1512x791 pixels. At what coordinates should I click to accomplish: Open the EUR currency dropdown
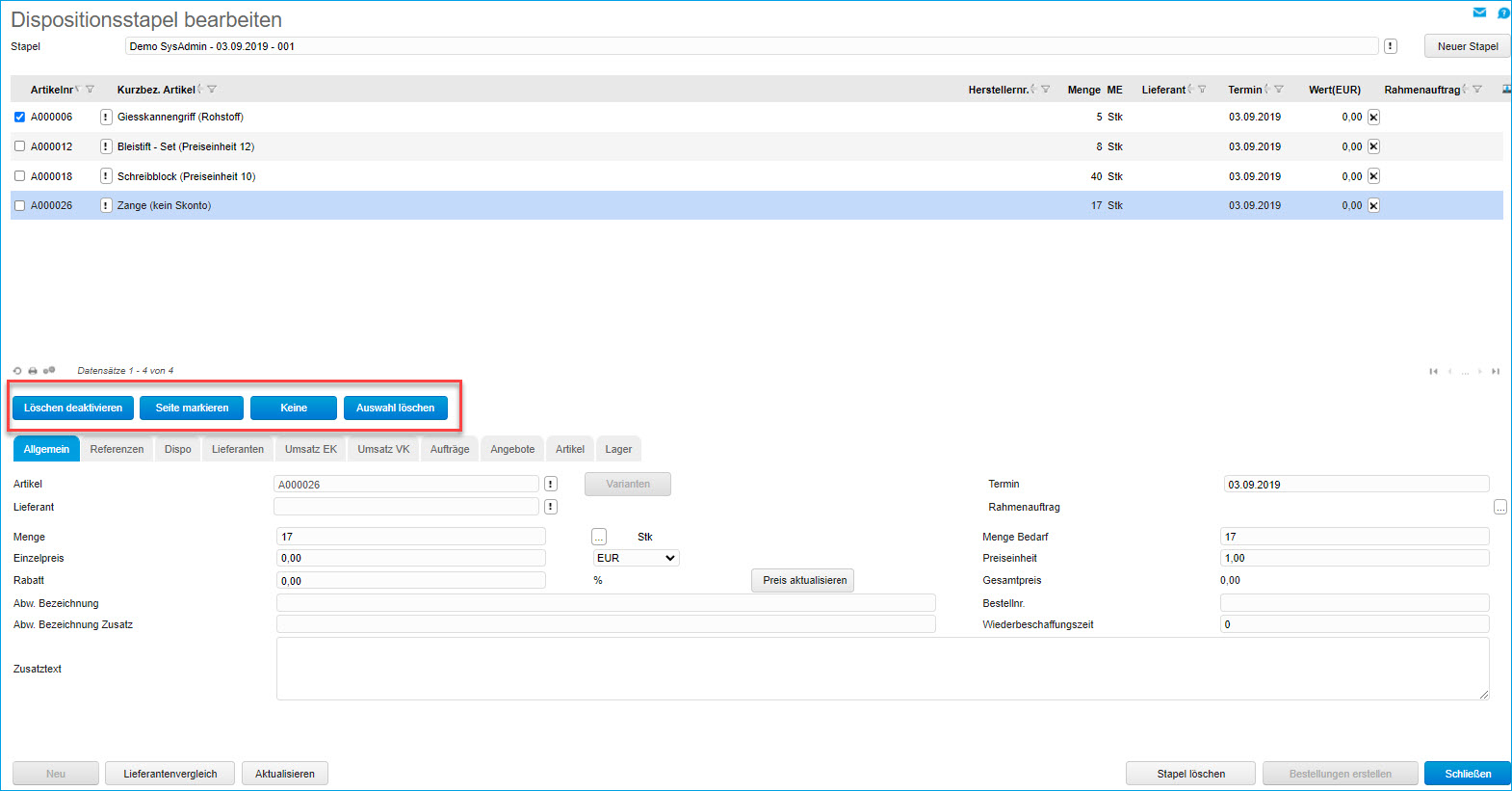(636, 558)
